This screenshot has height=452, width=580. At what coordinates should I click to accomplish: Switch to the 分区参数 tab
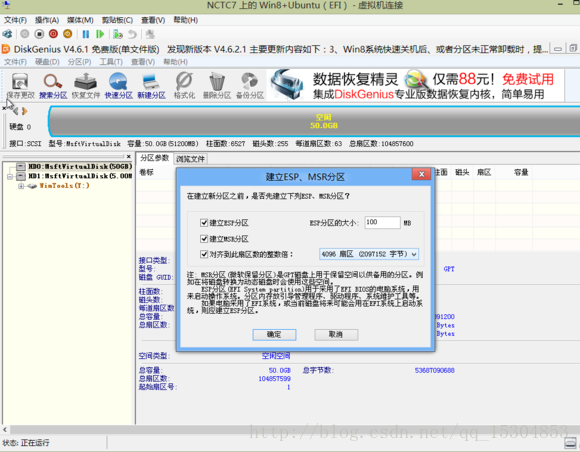(154, 158)
